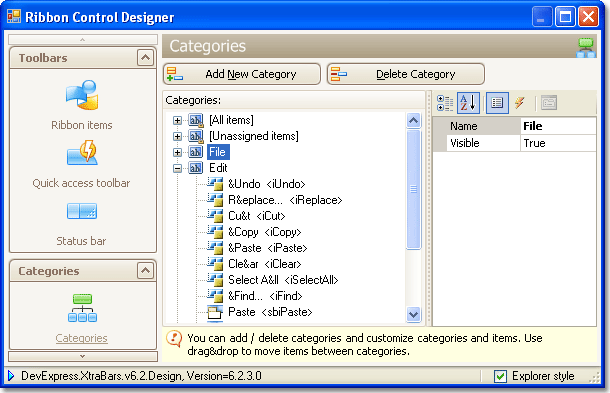Click the icon beside Cu&t item

click(215, 216)
